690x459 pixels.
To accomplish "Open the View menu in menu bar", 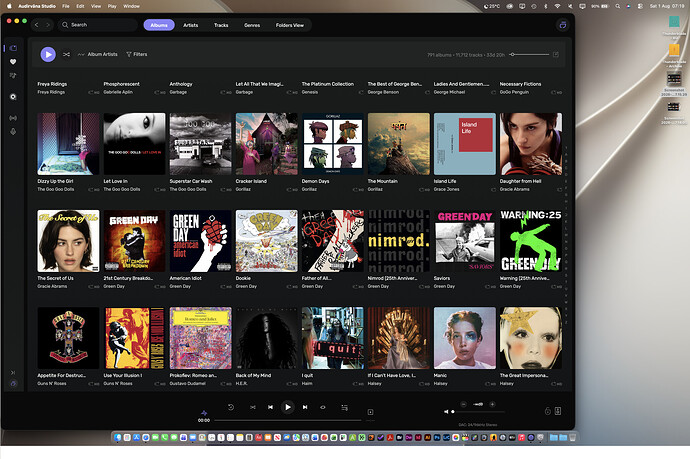I will click(96, 6).
